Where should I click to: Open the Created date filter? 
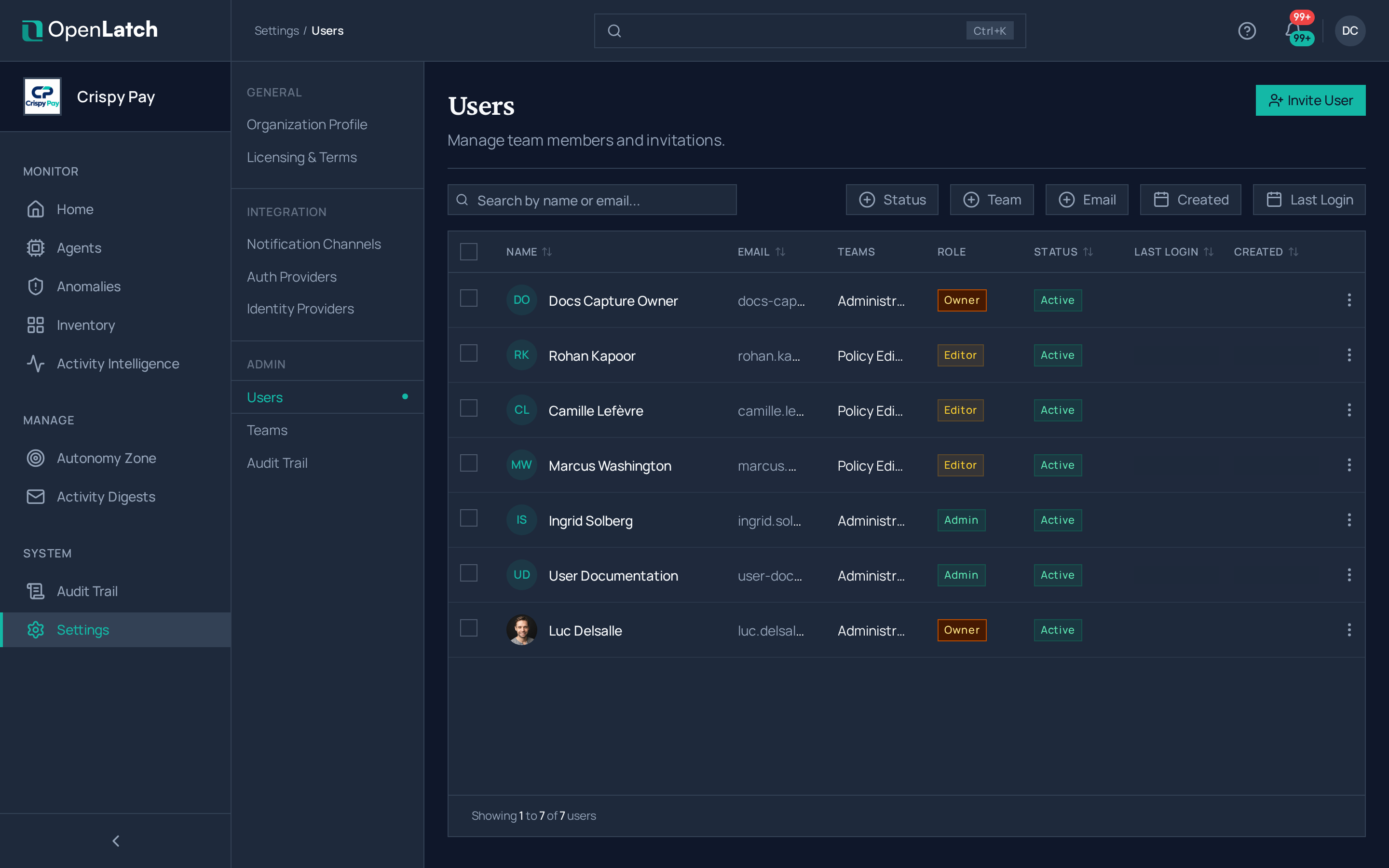pyautogui.click(x=1190, y=200)
